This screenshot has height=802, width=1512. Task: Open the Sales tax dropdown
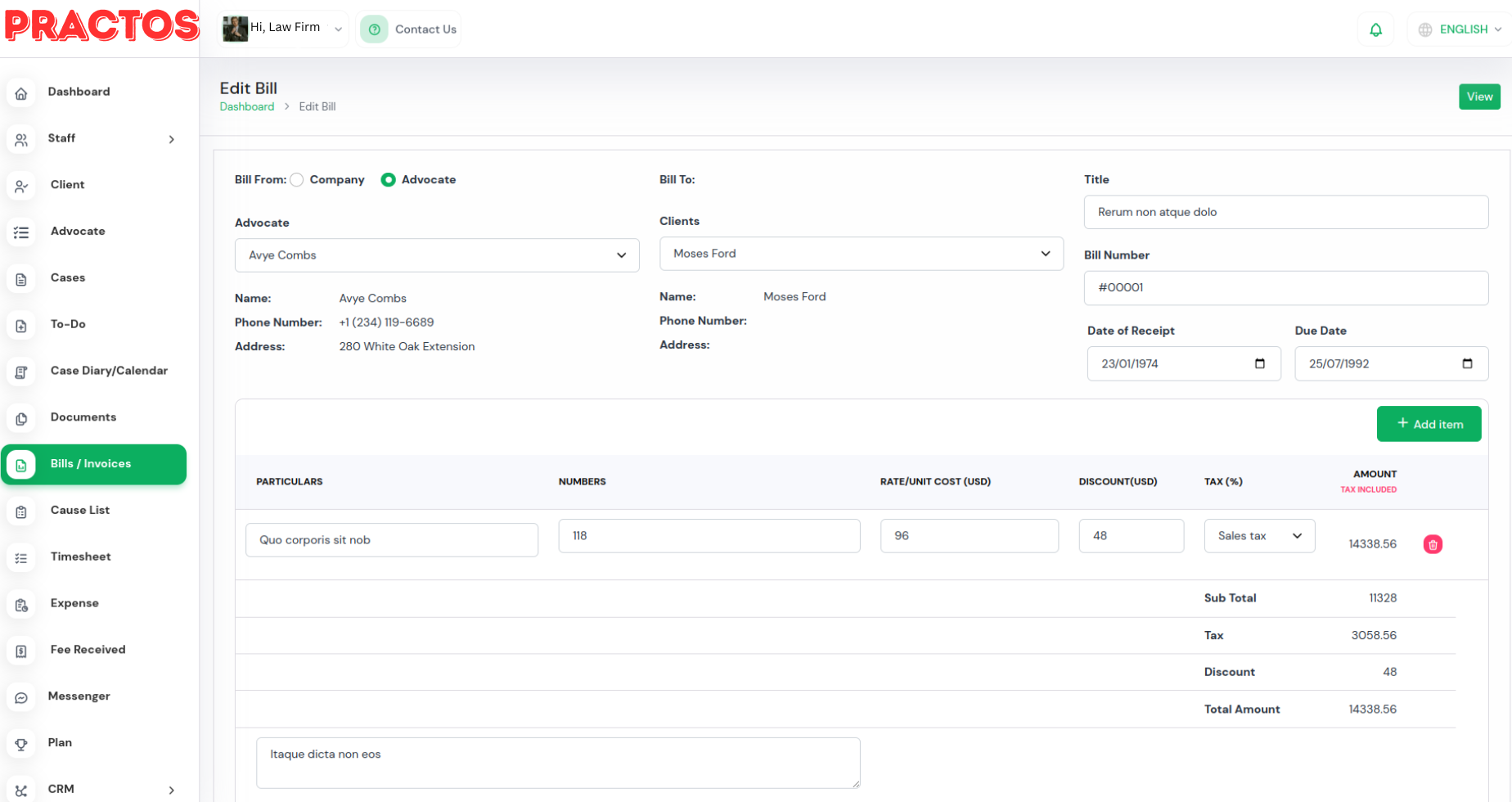(x=1258, y=536)
